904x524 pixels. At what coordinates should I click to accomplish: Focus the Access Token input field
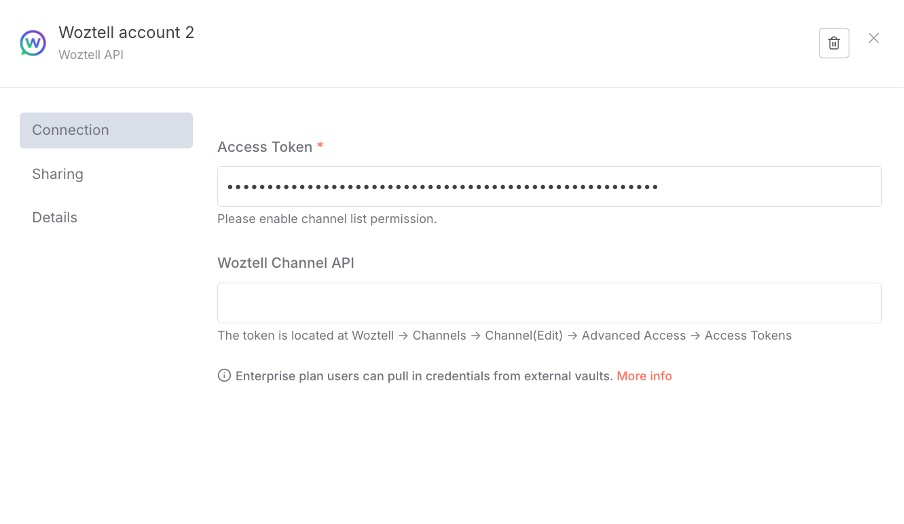(x=760, y=187)
